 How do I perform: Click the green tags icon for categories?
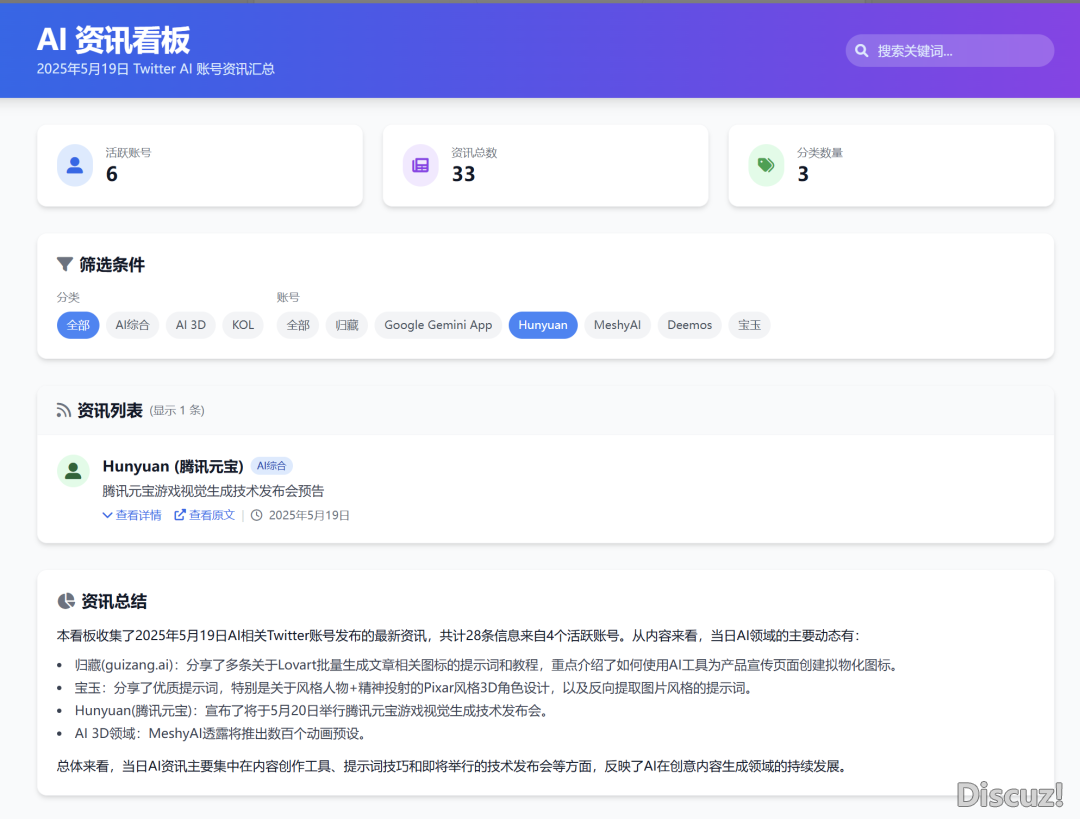766,166
